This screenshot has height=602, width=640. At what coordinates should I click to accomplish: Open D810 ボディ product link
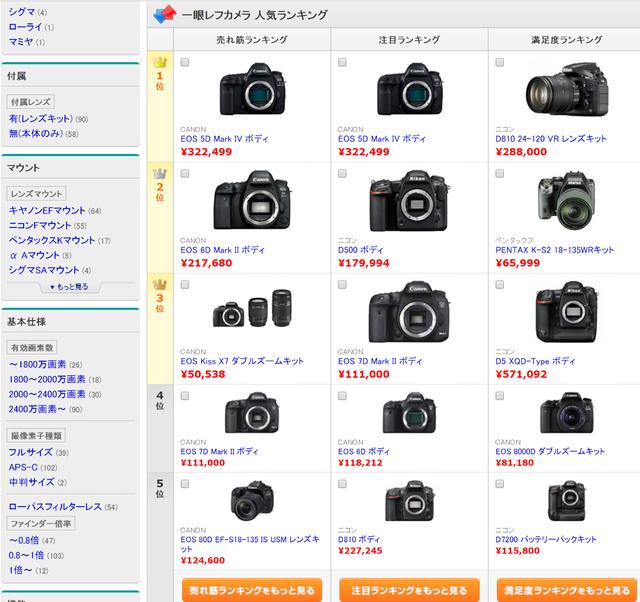359,540
